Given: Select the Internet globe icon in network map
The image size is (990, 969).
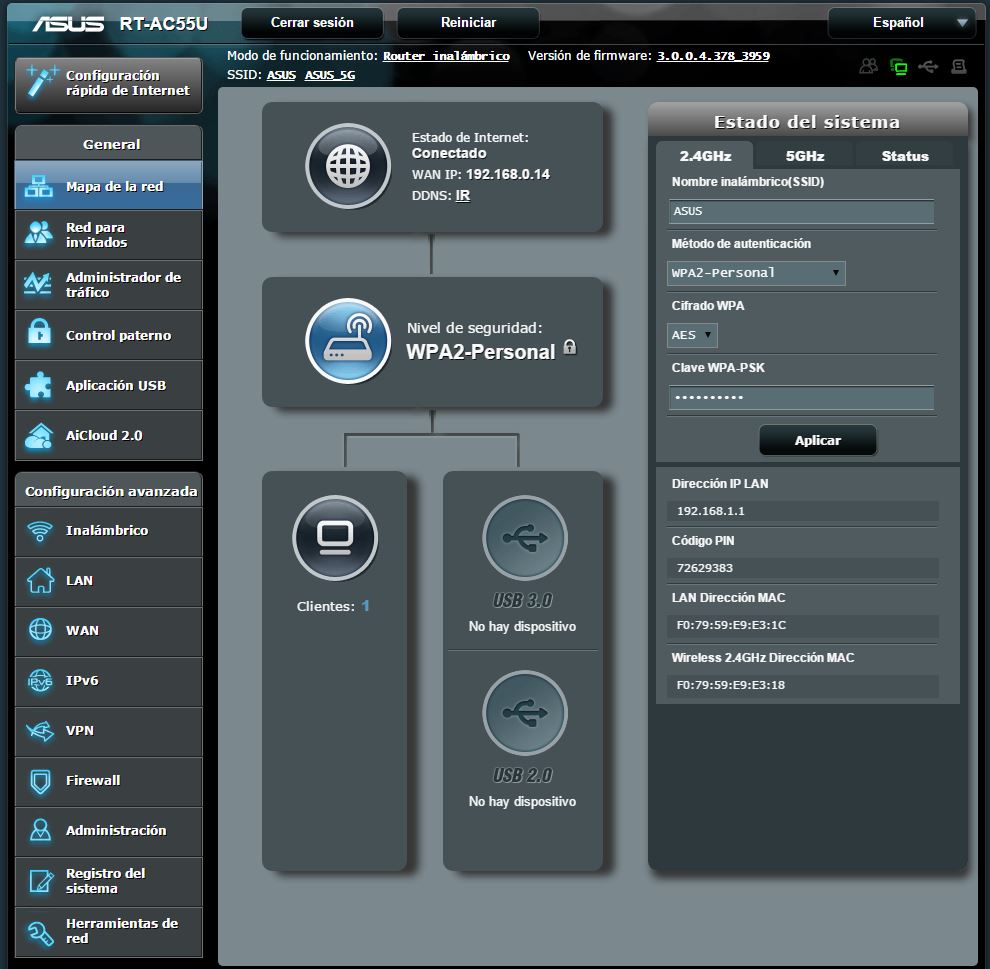Looking at the screenshot, I should (x=348, y=166).
